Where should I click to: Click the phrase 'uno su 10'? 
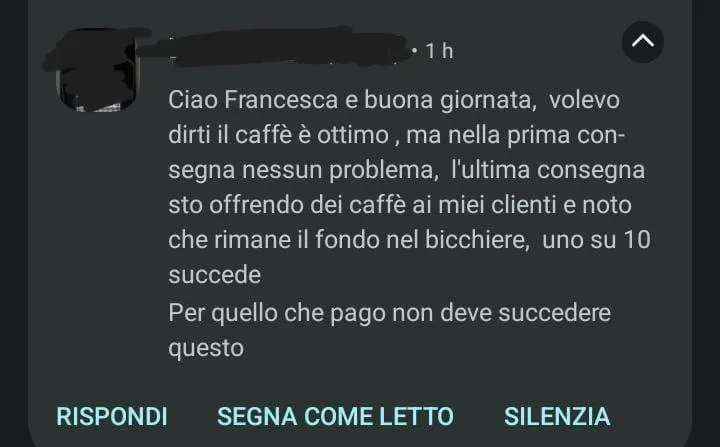(596, 240)
